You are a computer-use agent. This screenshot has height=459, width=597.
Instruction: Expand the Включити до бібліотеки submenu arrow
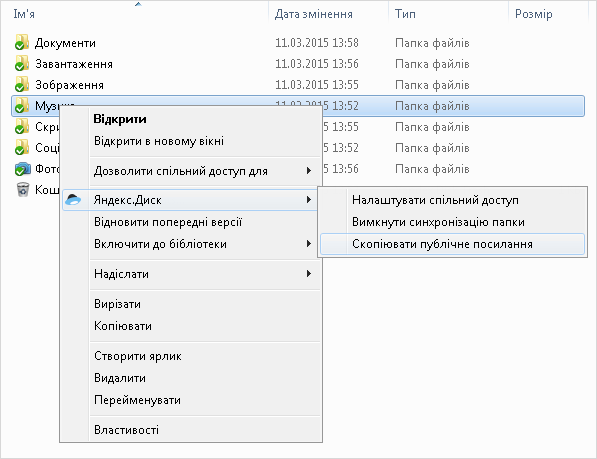click(309, 244)
